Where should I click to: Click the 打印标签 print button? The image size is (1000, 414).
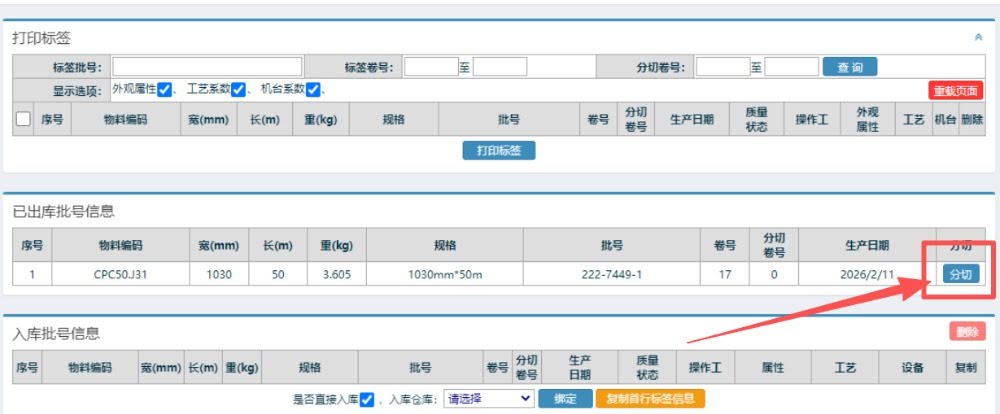click(x=499, y=150)
